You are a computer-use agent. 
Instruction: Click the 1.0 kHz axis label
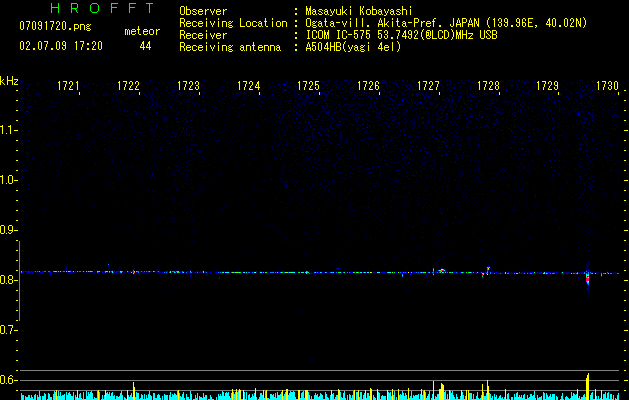(x=8, y=180)
